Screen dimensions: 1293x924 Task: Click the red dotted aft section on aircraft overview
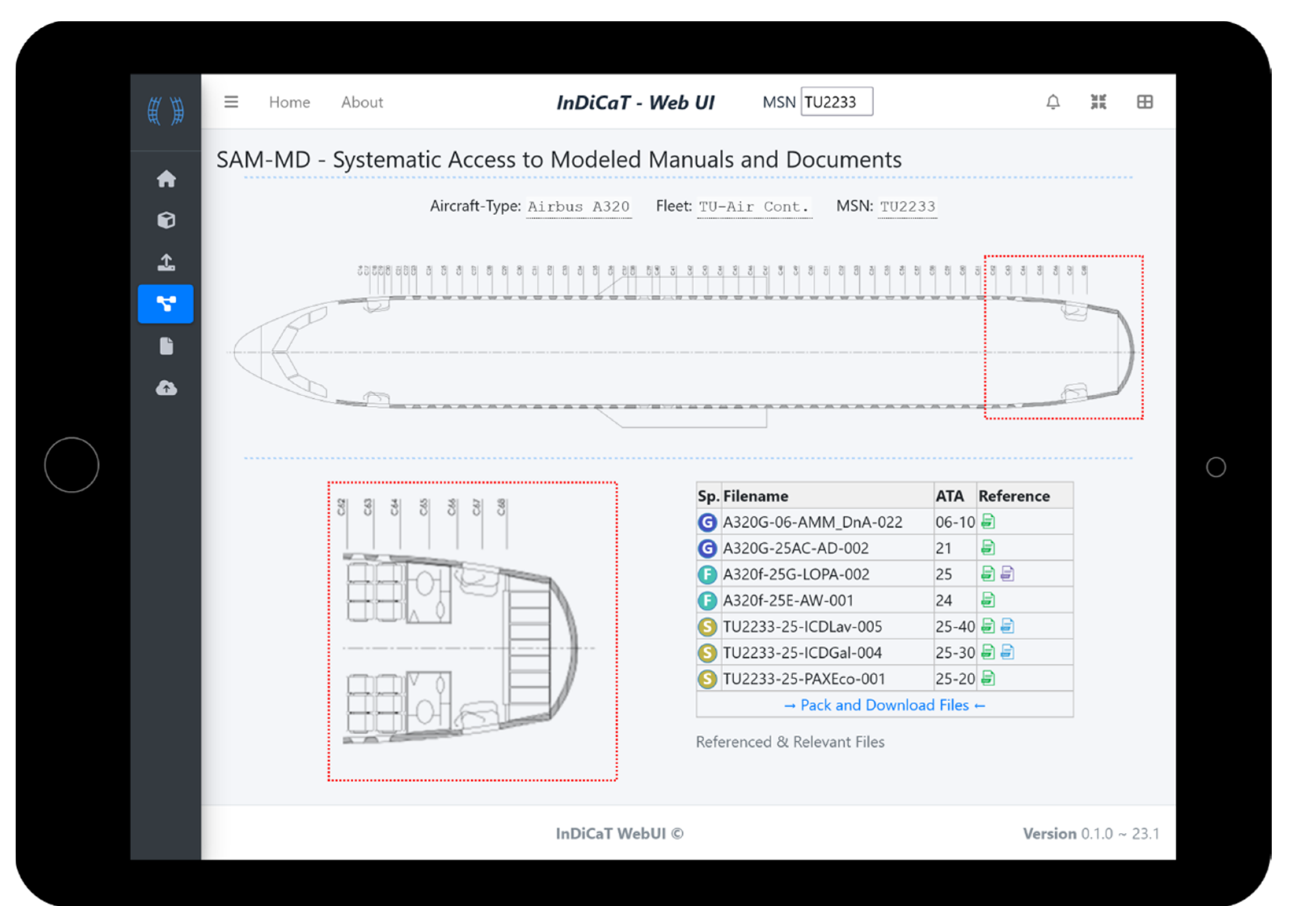coord(1063,337)
